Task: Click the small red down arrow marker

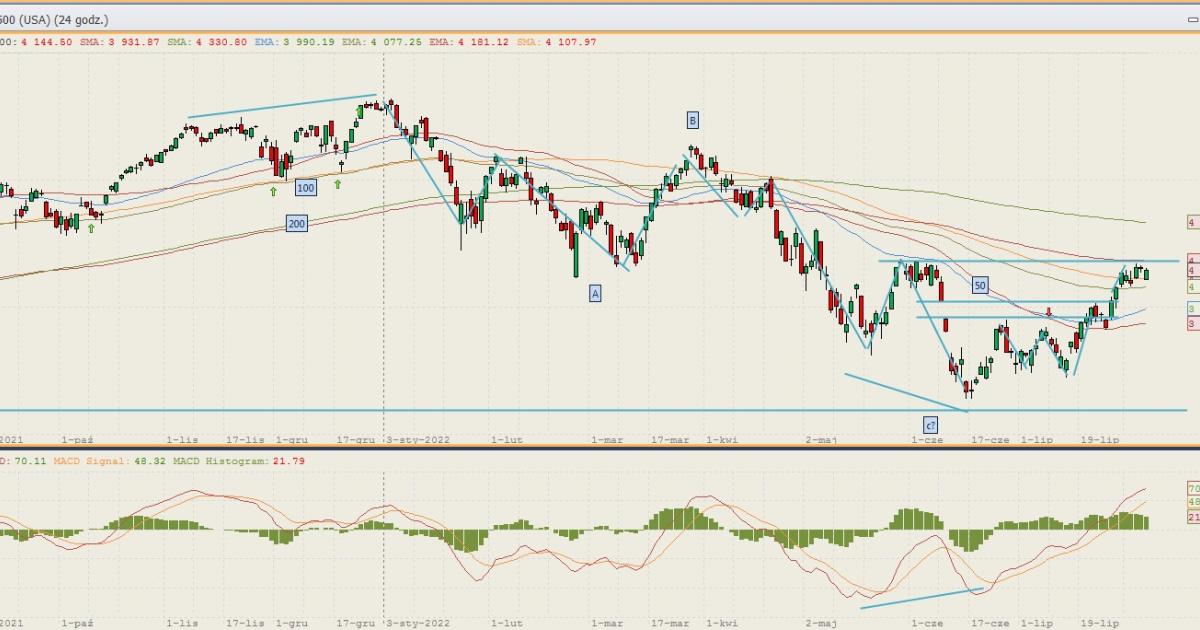Action: 1048,312
